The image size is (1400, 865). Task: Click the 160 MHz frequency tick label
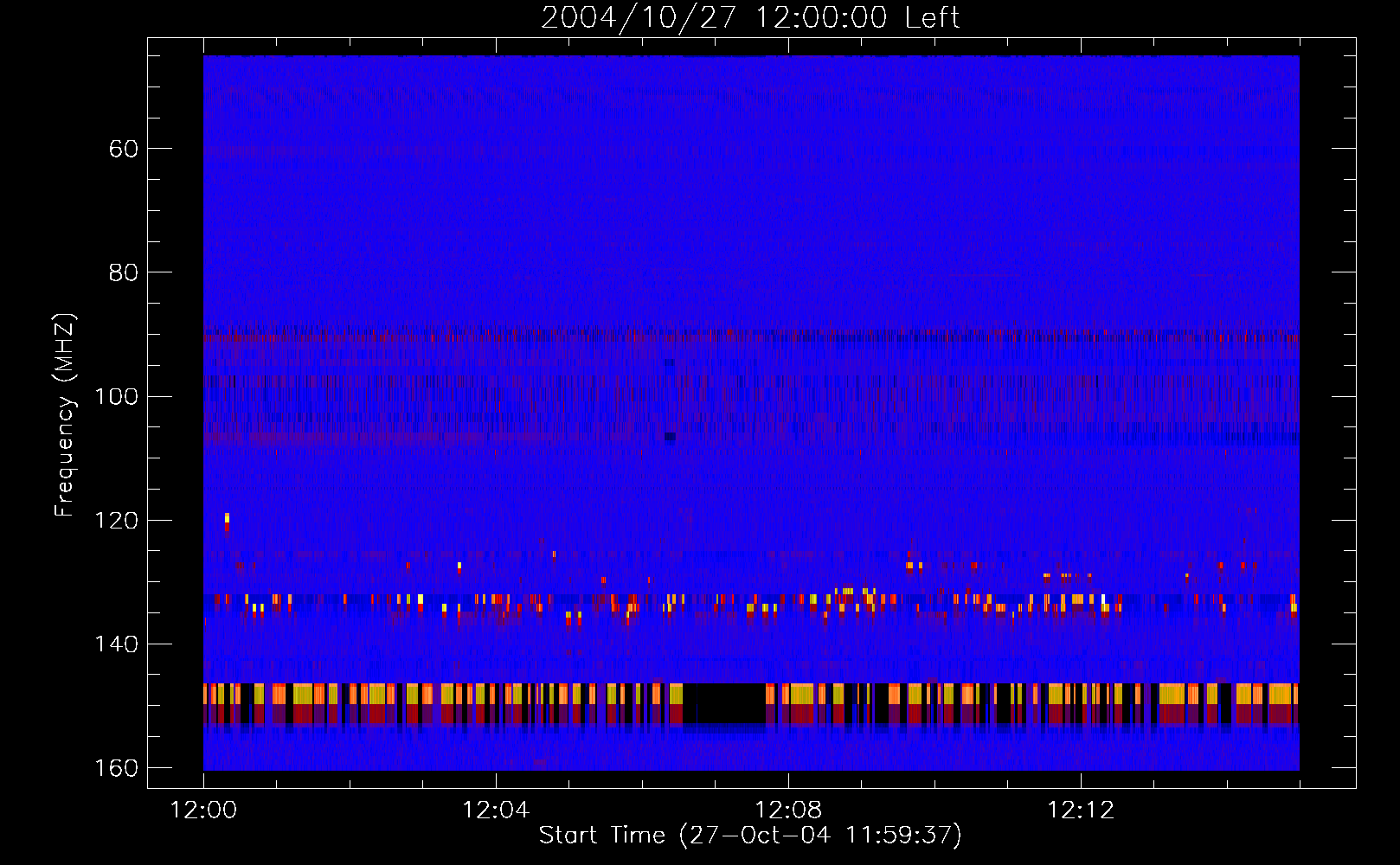coord(116,768)
